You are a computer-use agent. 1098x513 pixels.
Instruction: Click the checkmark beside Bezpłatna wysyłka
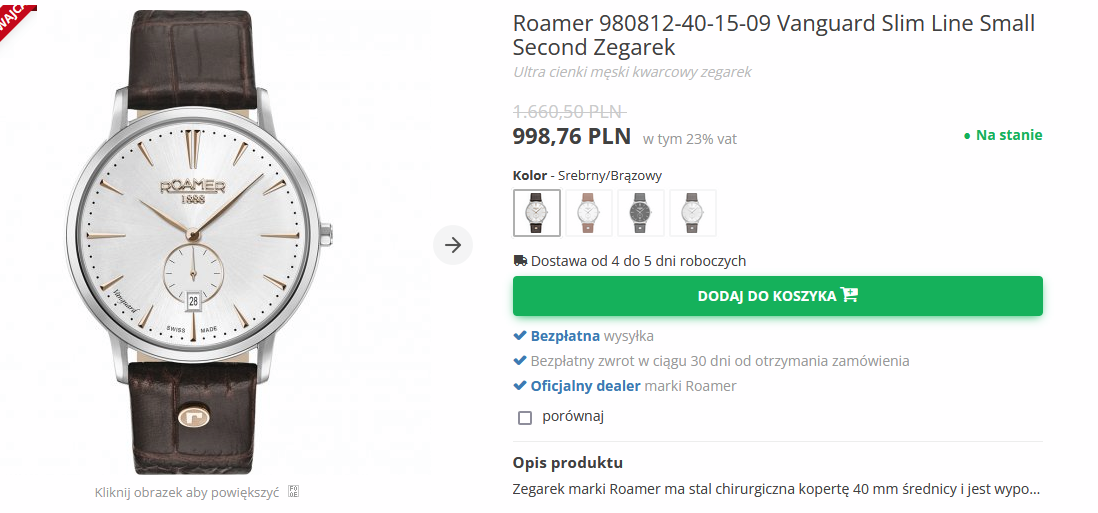[x=520, y=336]
